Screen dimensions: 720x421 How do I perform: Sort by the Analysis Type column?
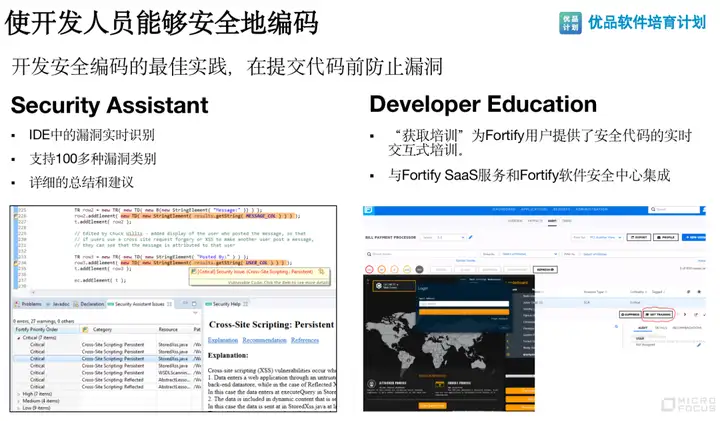click(x=594, y=292)
